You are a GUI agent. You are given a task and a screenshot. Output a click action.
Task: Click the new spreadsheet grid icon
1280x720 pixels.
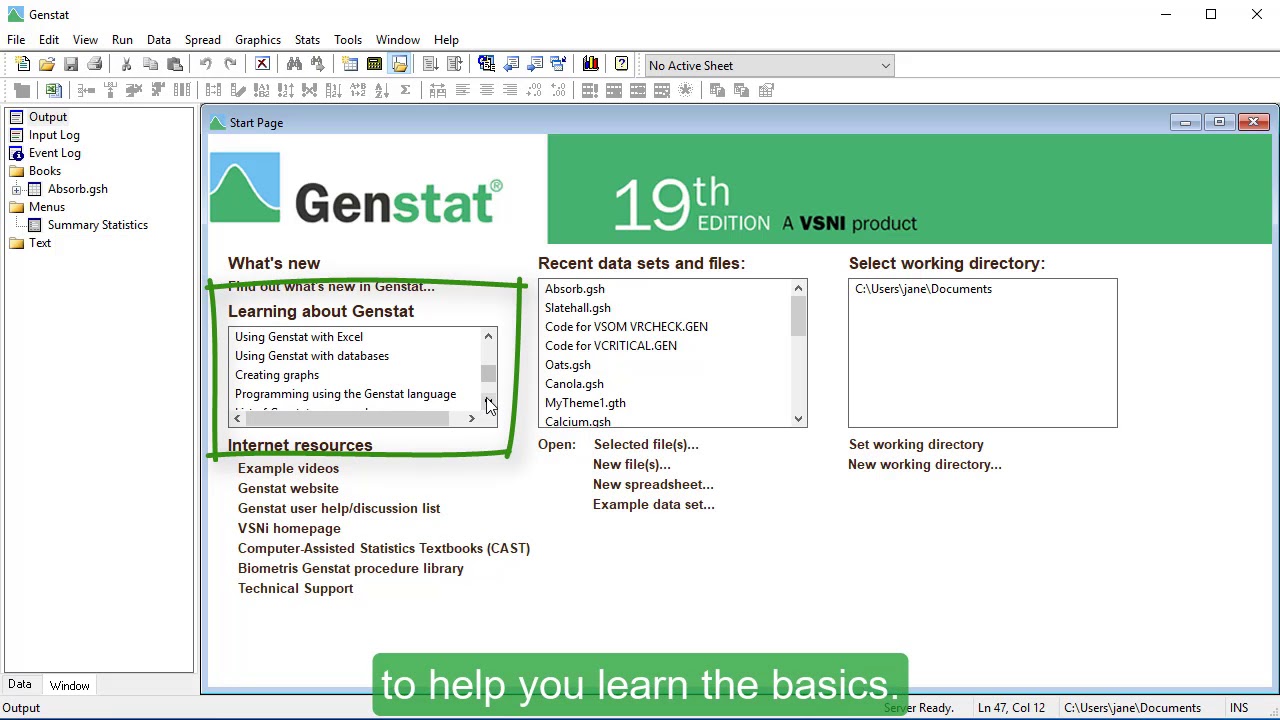(350, 65)
